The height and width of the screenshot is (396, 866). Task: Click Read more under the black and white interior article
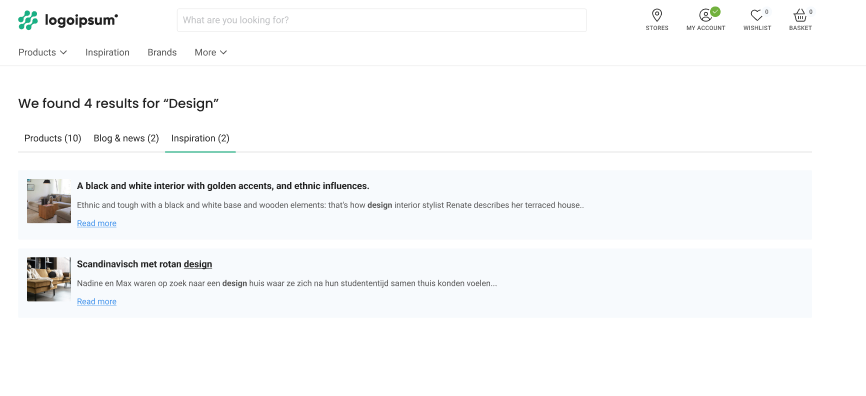(x=97, y=223)
